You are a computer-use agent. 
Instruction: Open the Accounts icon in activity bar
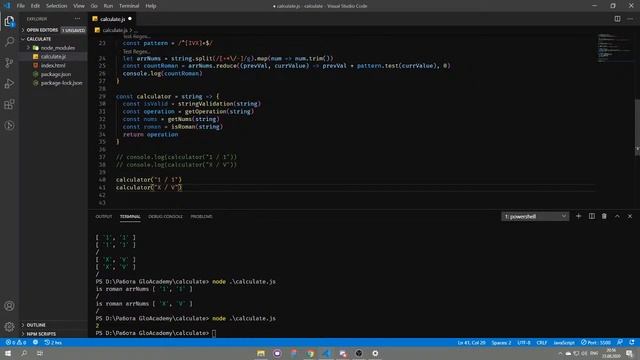click(x=9, y=306)
